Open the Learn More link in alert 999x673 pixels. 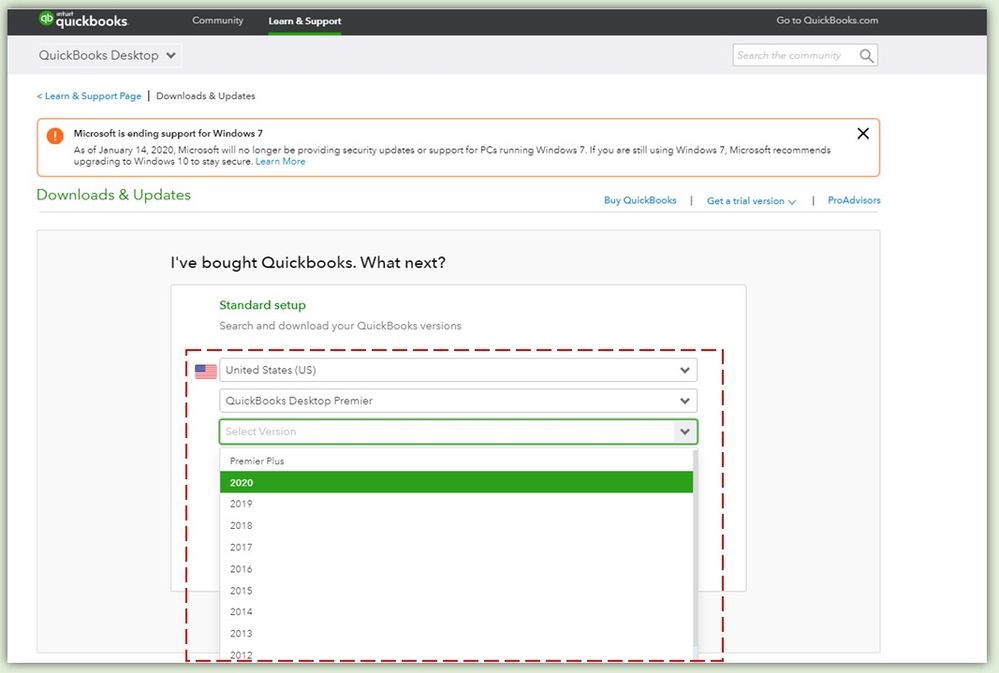tap(280, 162)
